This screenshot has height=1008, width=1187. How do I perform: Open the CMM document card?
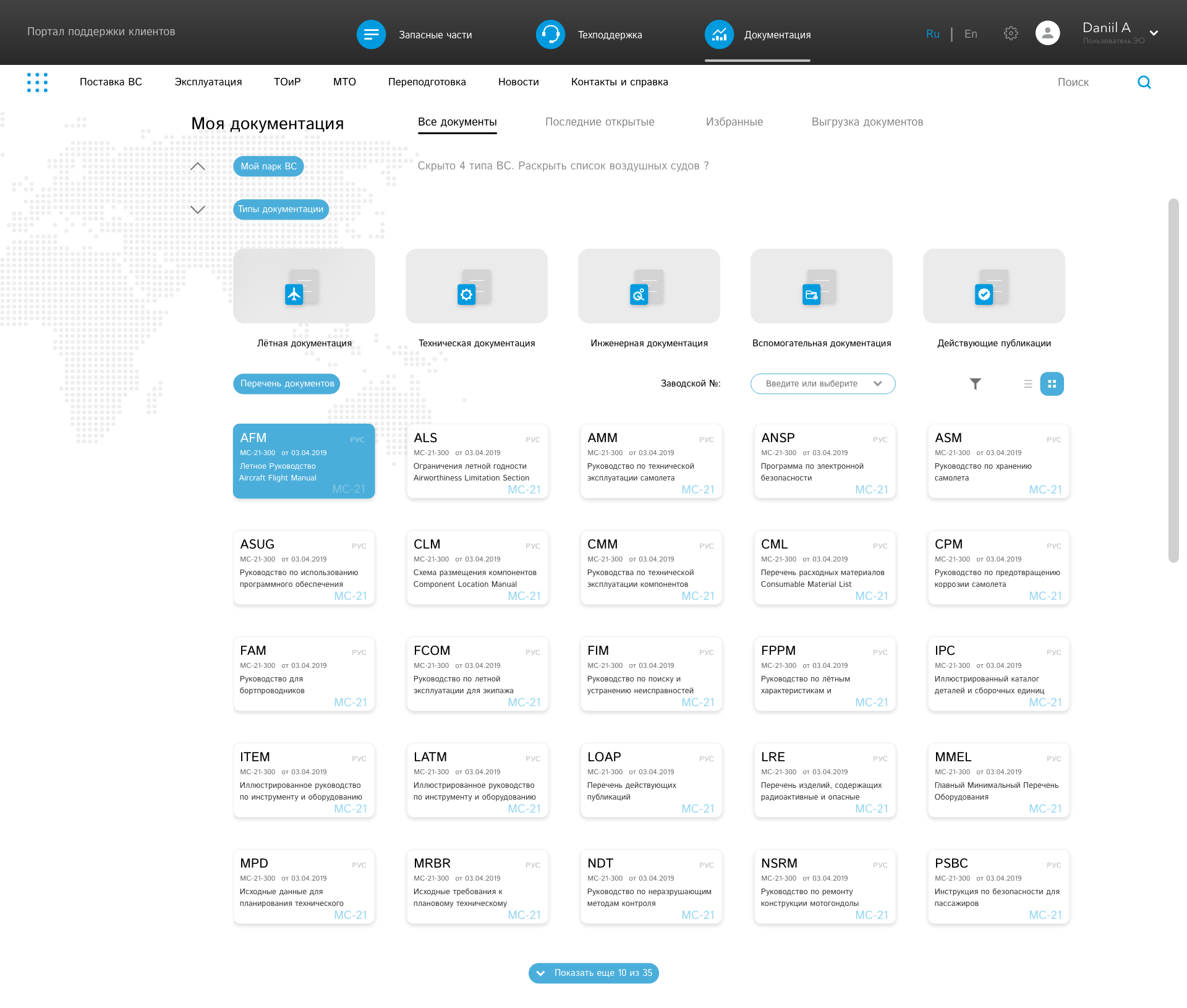click(x=651, y=567)
